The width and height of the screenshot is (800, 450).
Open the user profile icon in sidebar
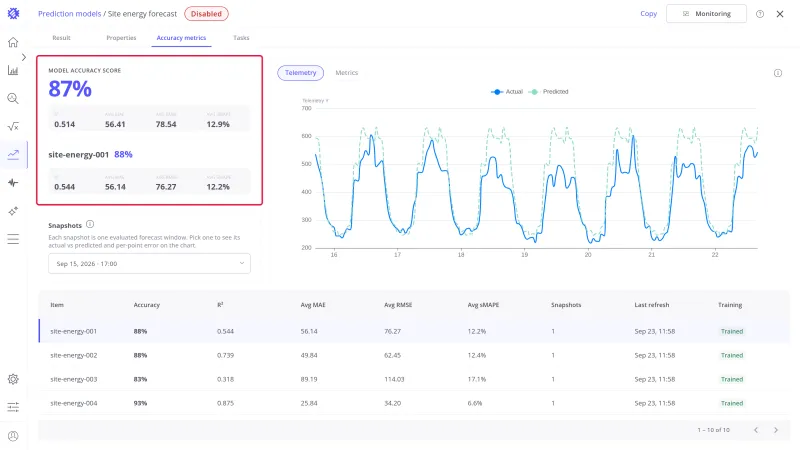point(13,436)
